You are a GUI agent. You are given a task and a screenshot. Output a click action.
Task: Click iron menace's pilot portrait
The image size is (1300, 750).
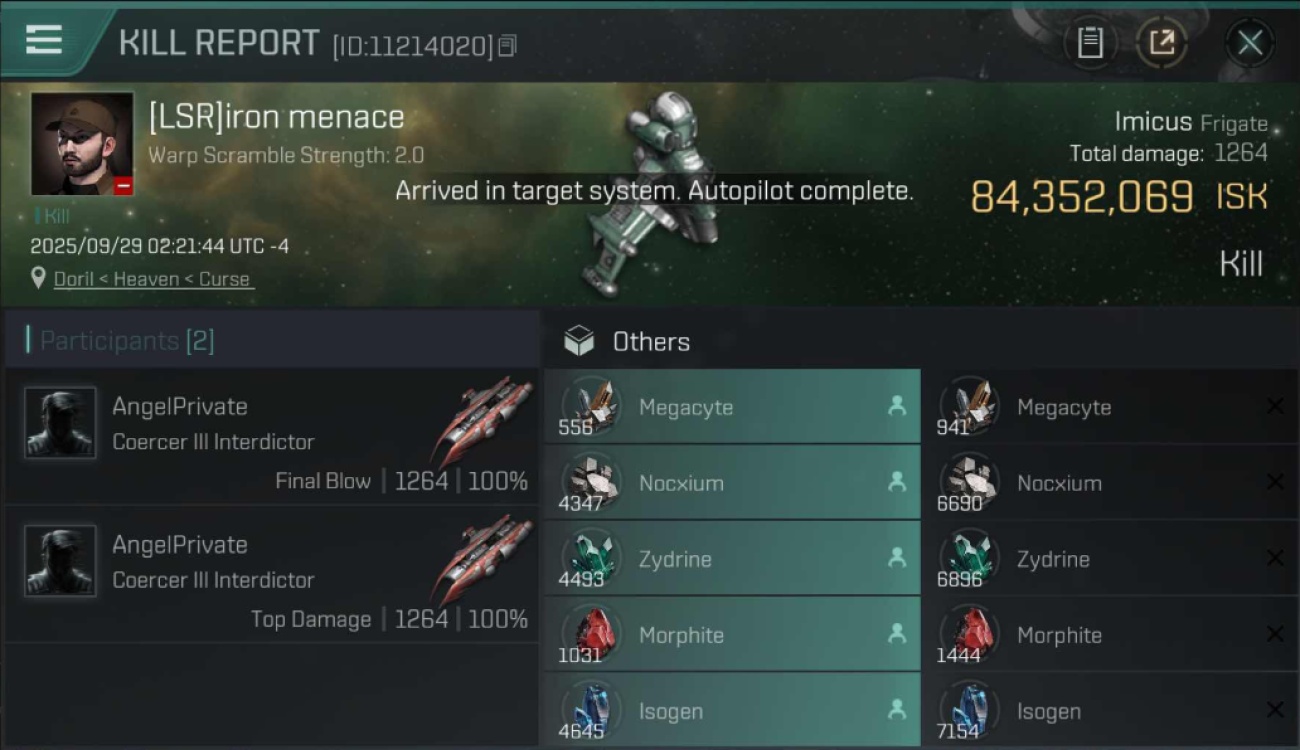pyautogui.click(x=82, y=144)
